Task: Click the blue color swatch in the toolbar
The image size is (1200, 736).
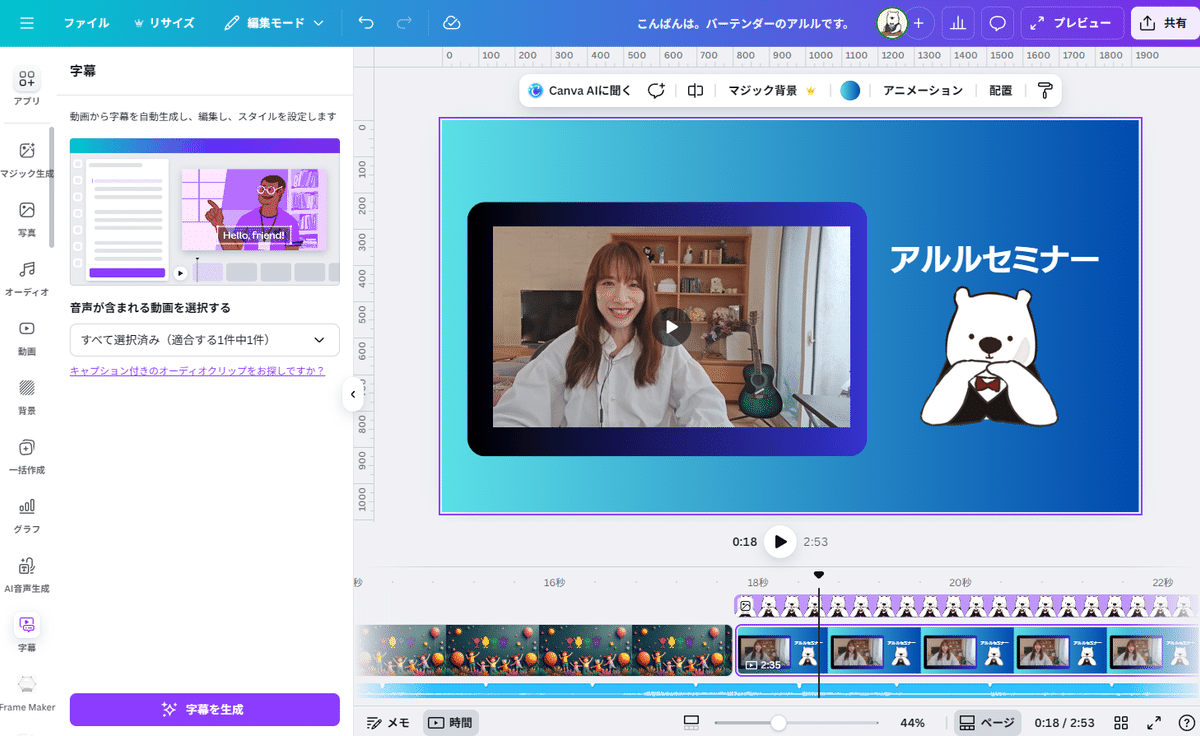Action: (850, 90)
